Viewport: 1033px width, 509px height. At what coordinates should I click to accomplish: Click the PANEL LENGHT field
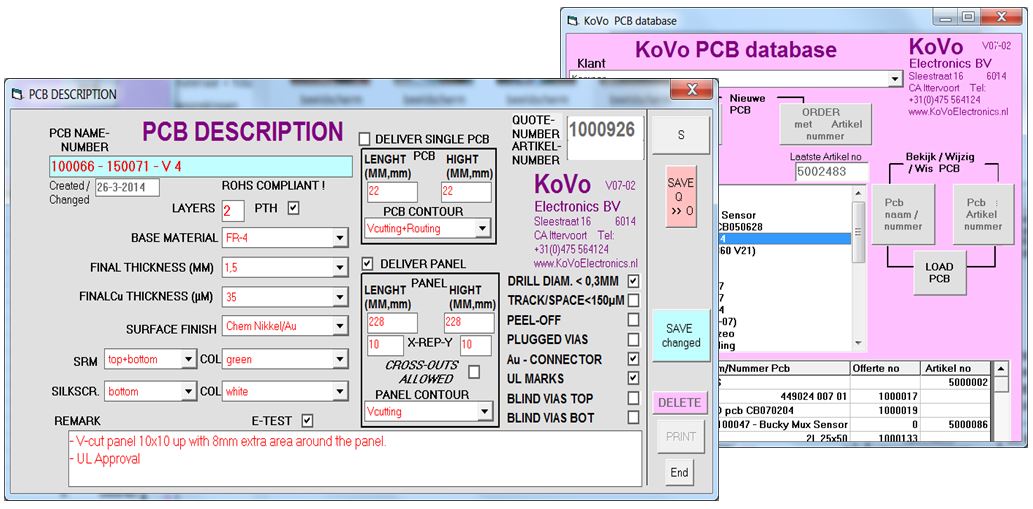click(392, 323)
